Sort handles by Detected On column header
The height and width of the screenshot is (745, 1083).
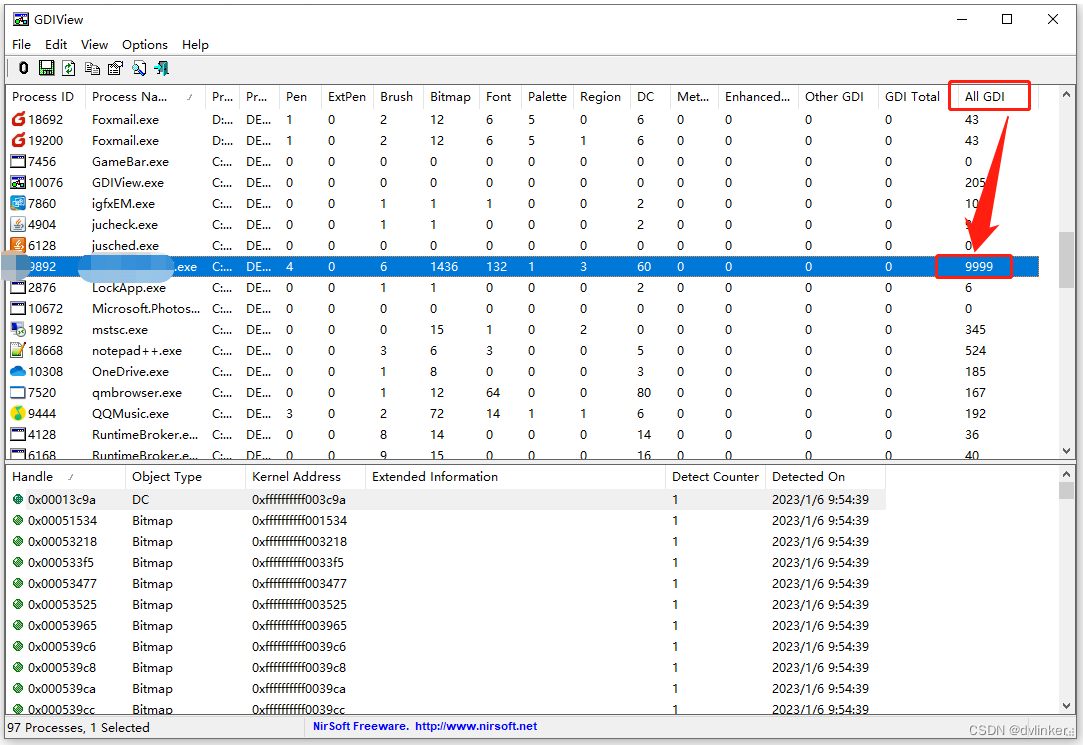825,476
